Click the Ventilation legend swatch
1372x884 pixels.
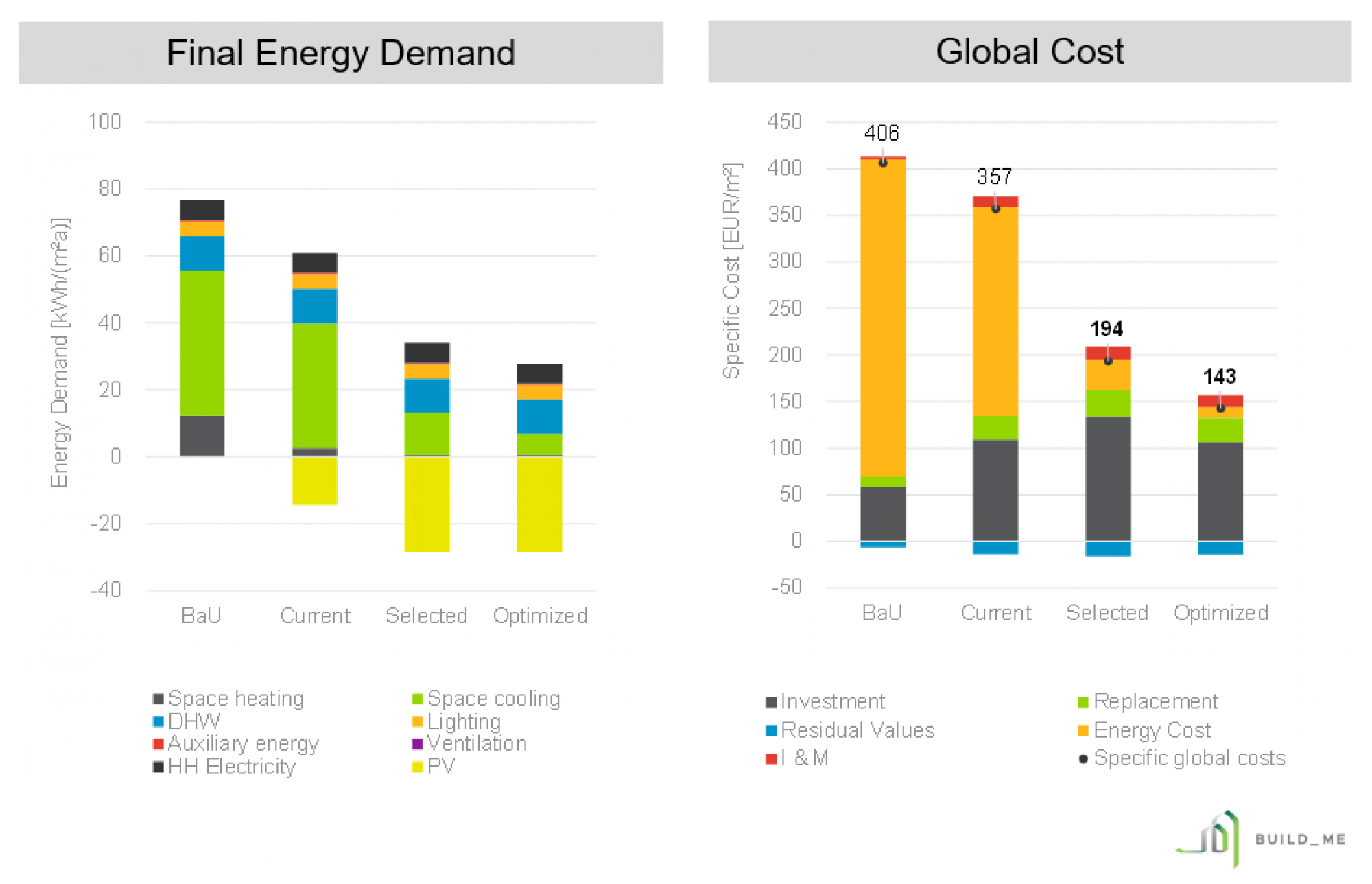click(x=416, y=744)
